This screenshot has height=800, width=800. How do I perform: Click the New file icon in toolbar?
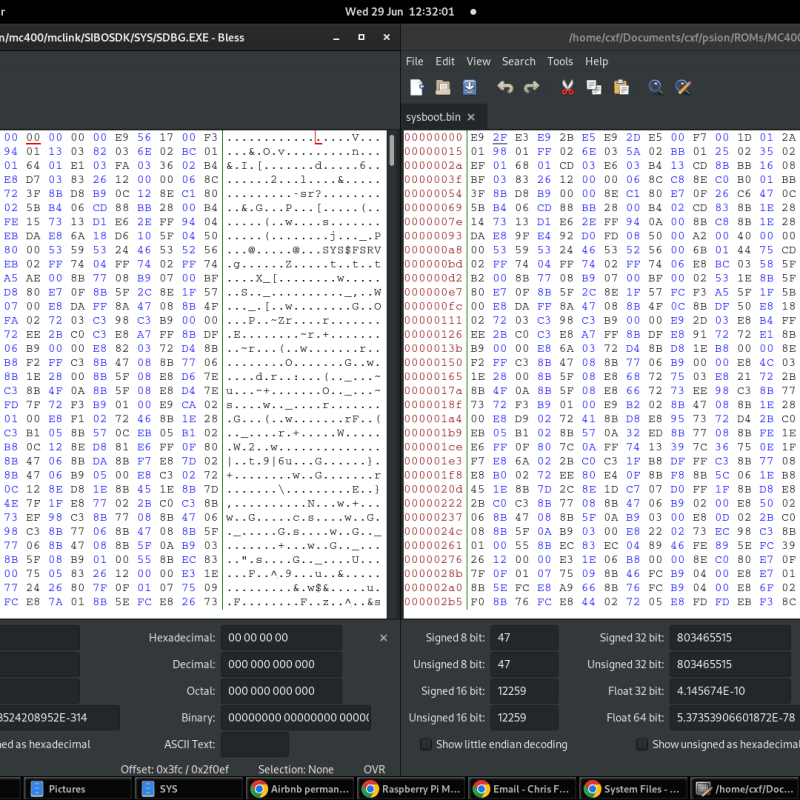(x=417, y=87)
